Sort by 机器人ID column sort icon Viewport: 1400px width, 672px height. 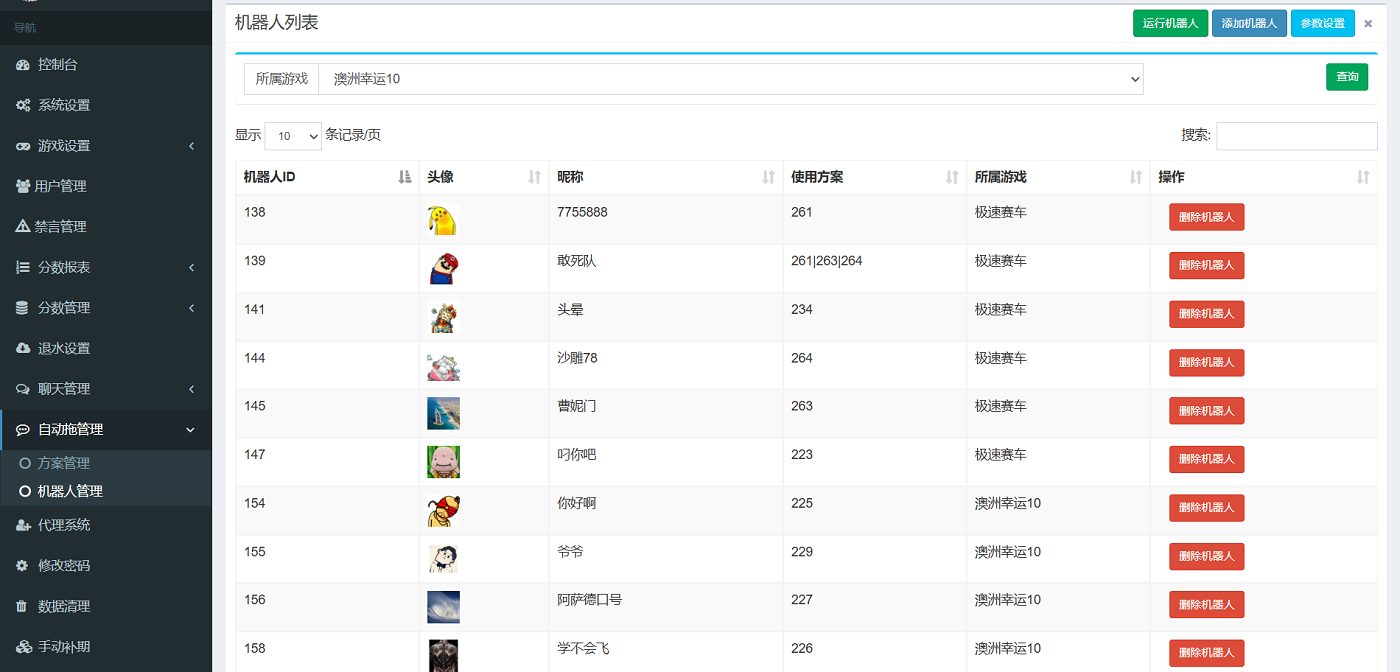(x=404, y=177)
